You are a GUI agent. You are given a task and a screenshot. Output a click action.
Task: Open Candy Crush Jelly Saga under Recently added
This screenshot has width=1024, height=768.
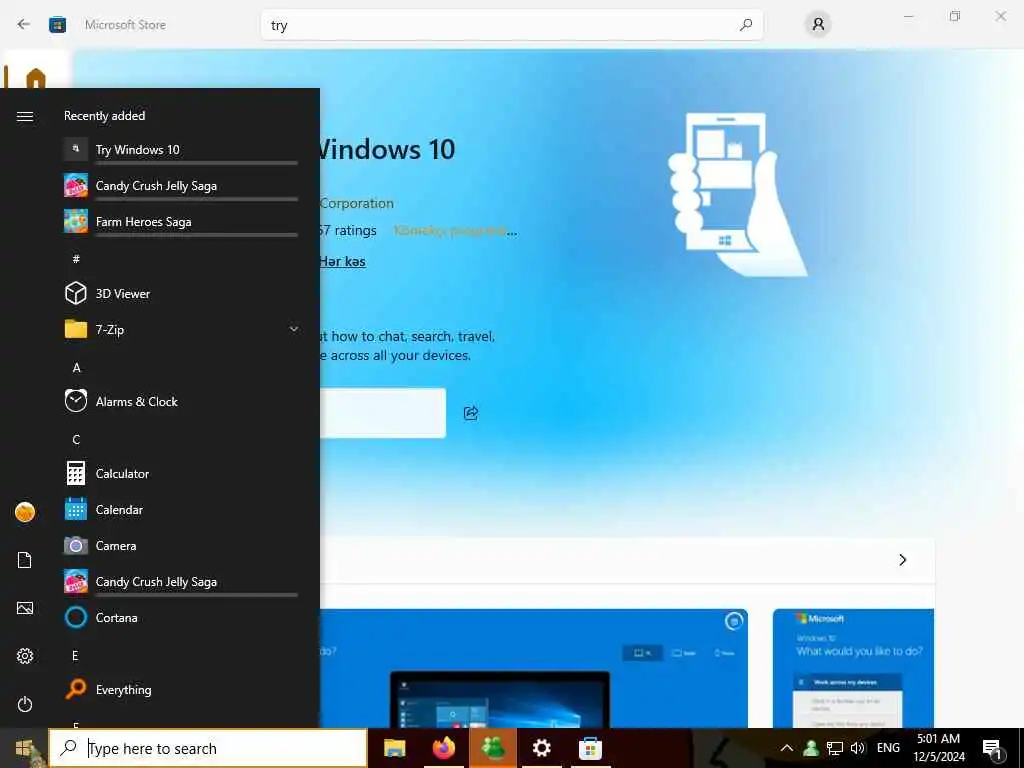coord(181,185)
